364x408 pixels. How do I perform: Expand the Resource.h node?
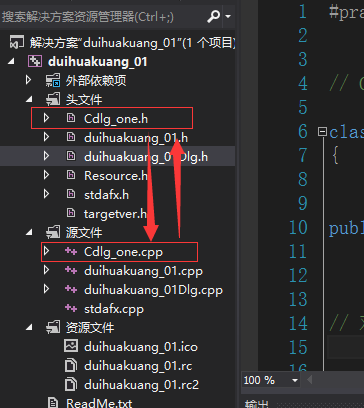coord(46,175)
